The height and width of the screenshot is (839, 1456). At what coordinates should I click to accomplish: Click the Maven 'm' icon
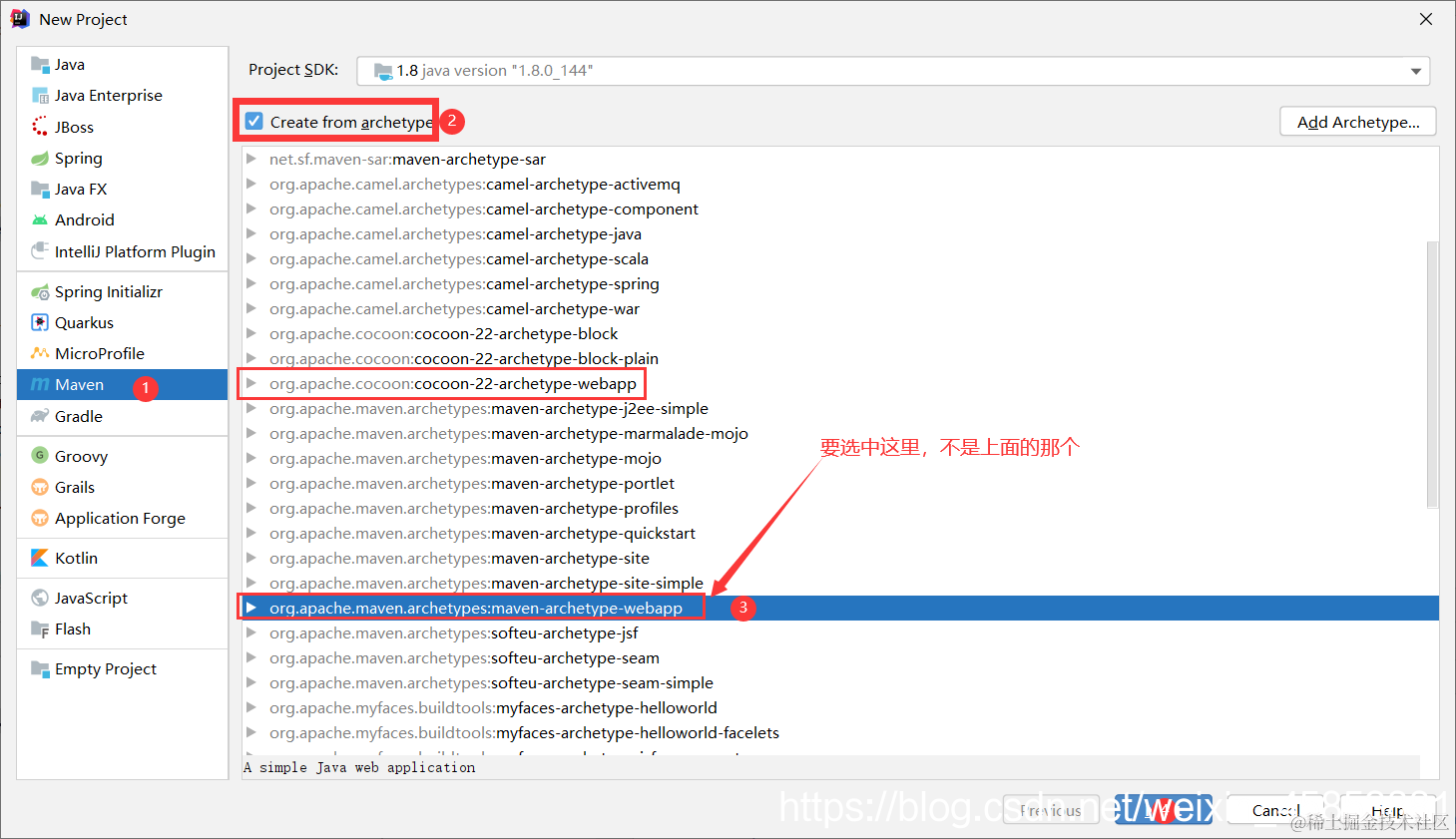(x=40, y=384)
